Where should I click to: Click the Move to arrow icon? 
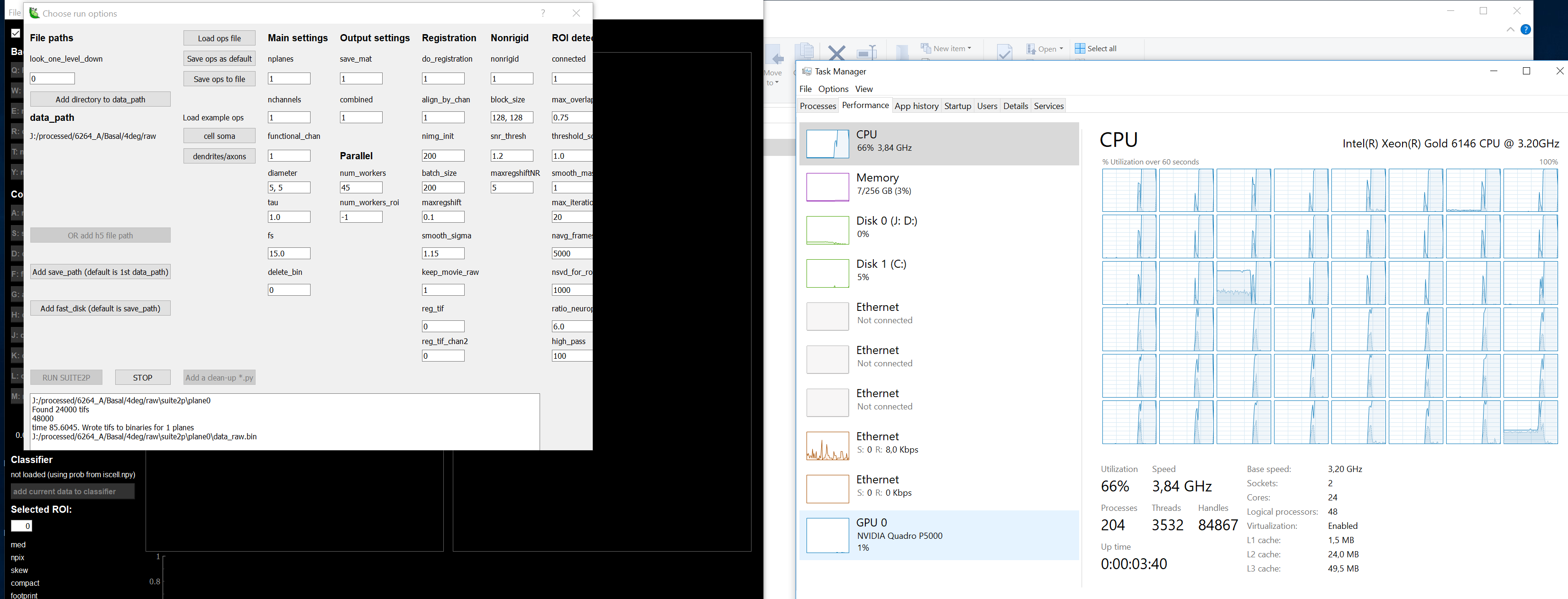pyautogui.click(x=776, y=58)
